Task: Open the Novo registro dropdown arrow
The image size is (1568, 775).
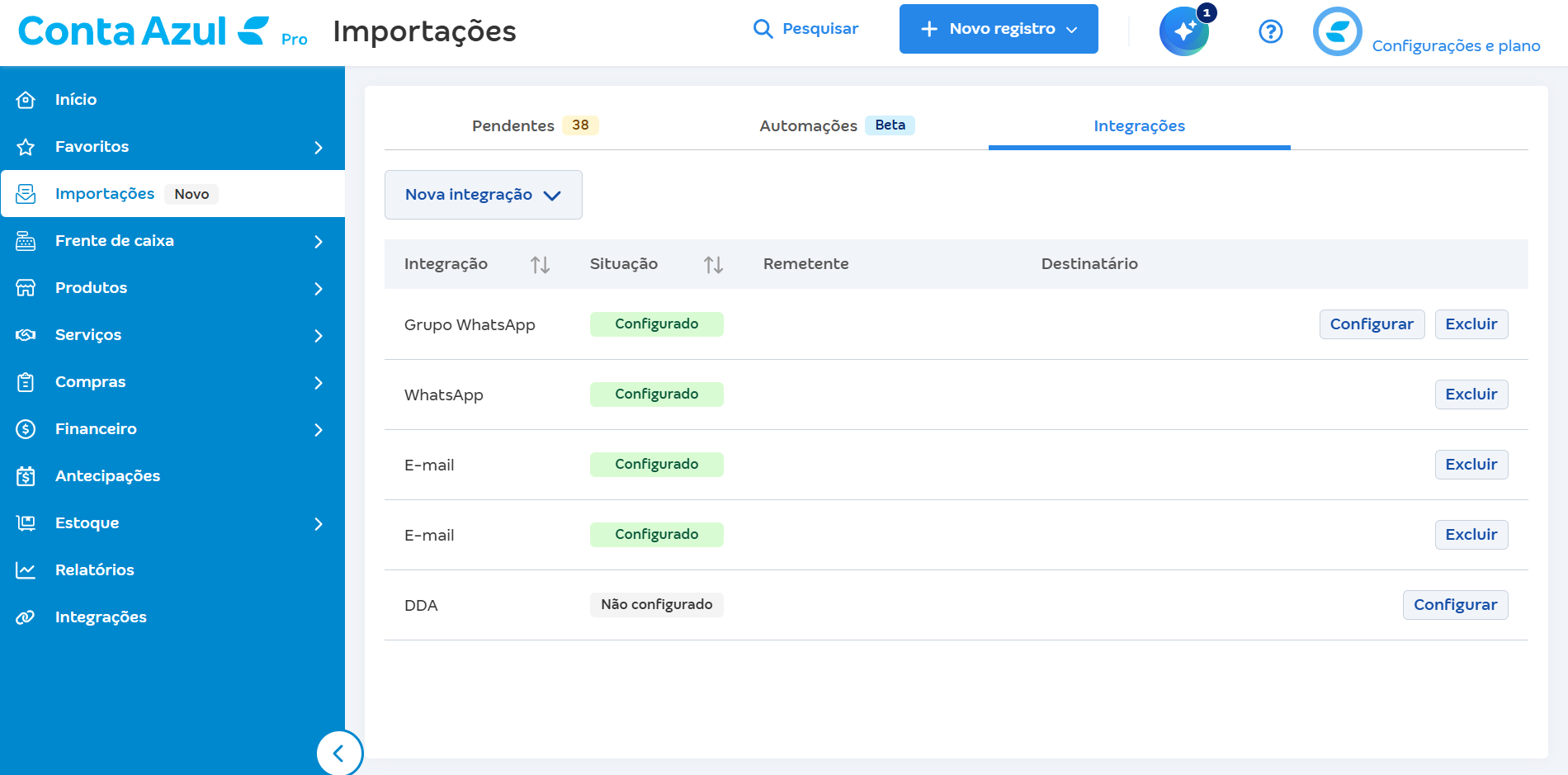Action: tap(1072, 30)
